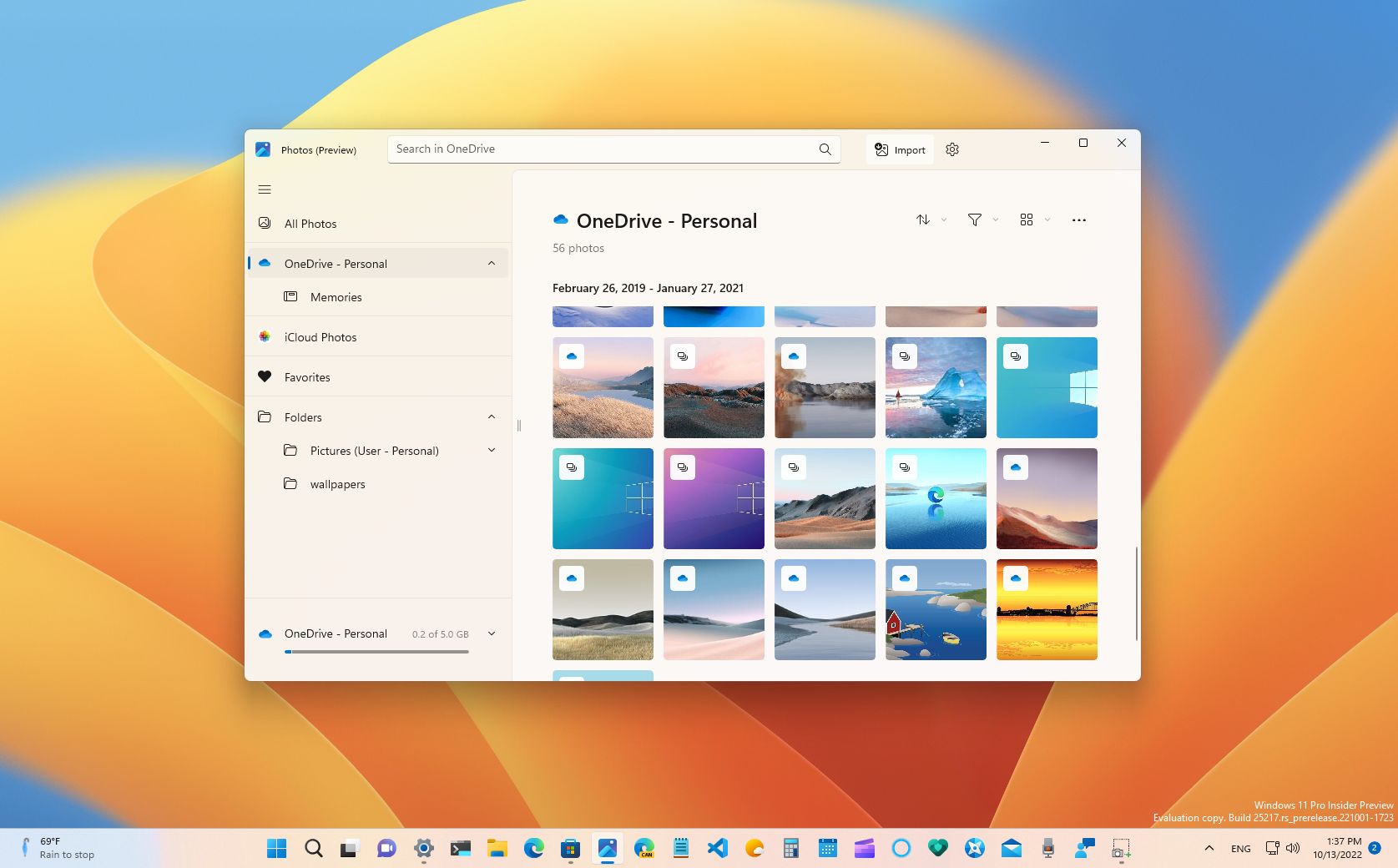Open clock and date panel
The width and height of the screenshot is (1398, 868).
coord(1337,848)
